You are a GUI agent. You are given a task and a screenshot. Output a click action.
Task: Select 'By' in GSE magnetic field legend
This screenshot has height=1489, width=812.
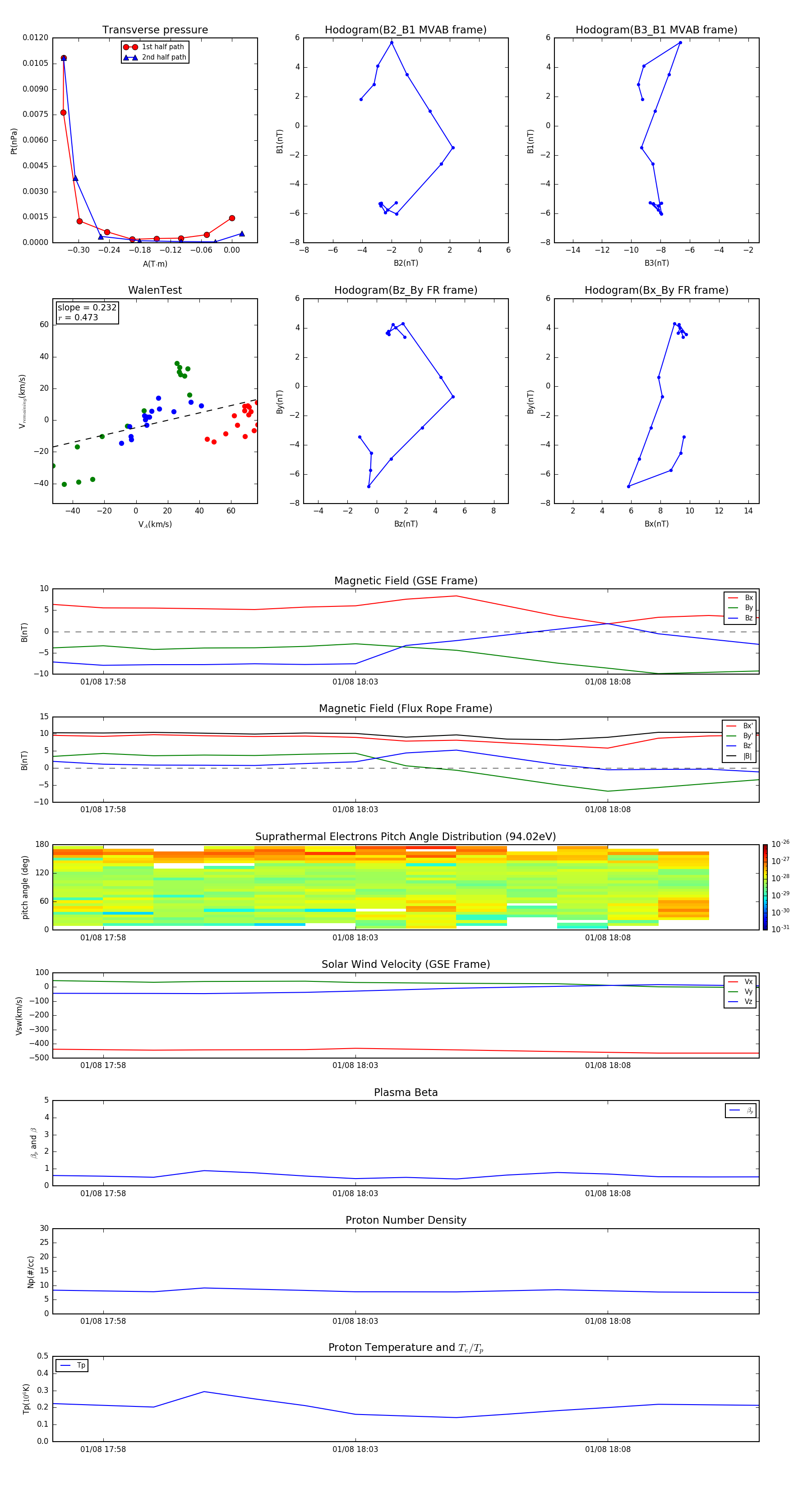740,607
